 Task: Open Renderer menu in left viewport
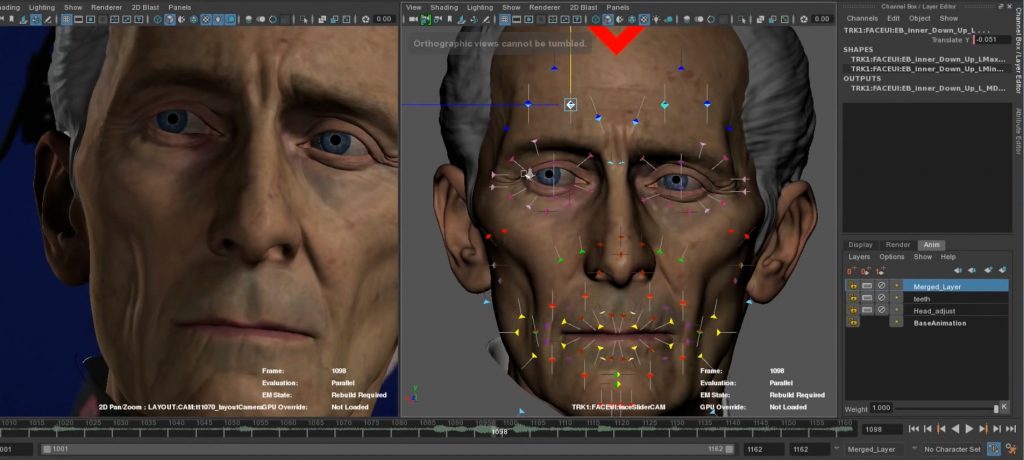point(106,7)
